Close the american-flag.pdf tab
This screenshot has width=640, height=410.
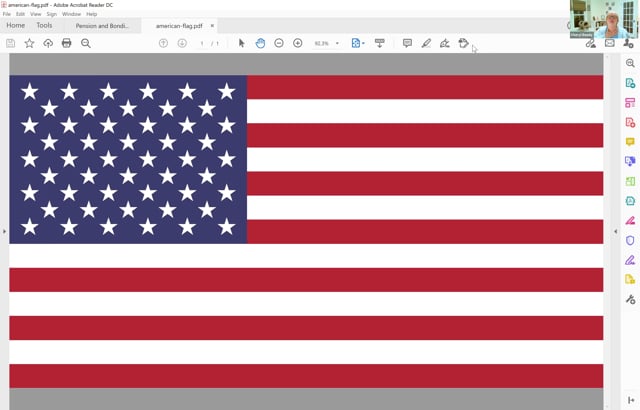click(212, 26)
